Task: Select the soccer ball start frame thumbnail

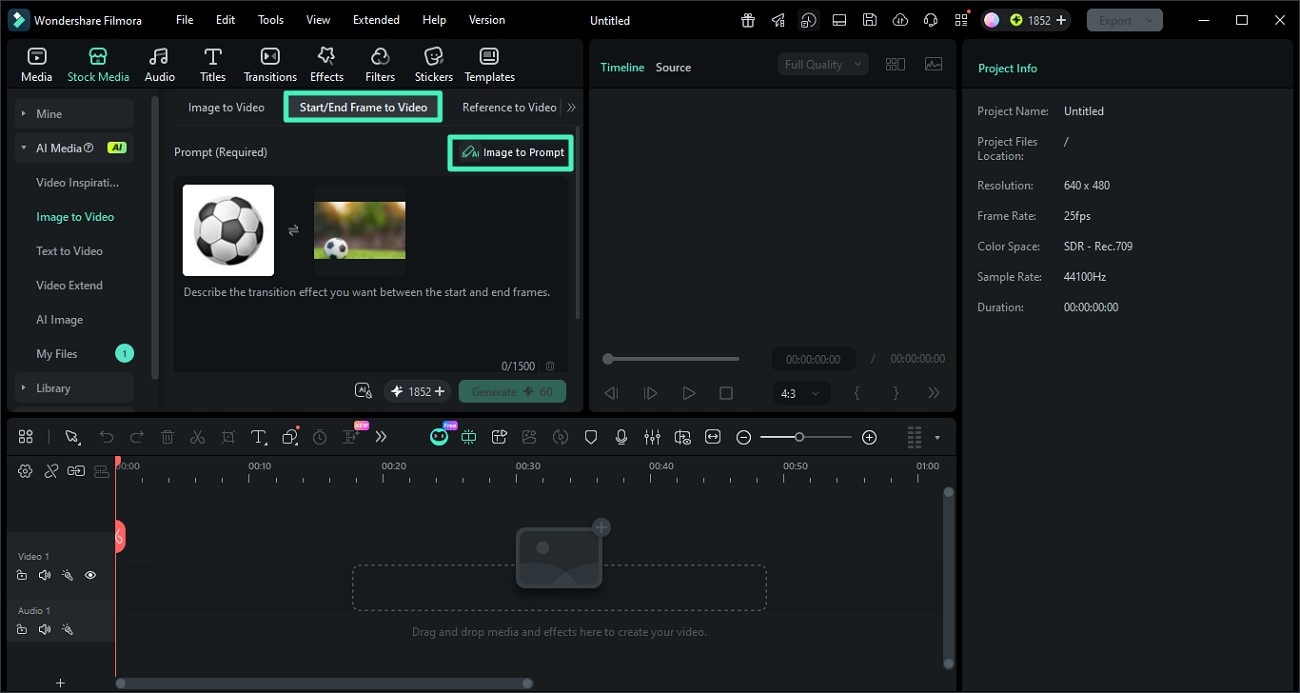Action: (228, 230)
